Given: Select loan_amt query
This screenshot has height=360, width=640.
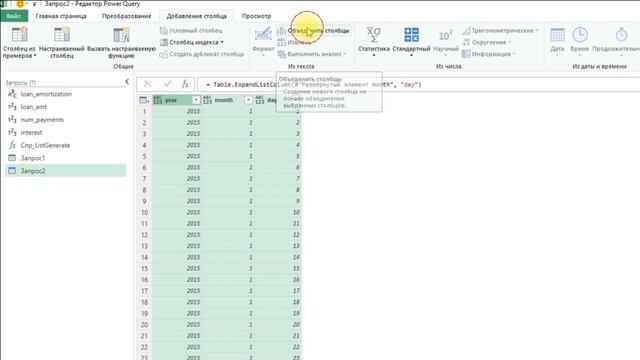Looking at the screenshot, I should click(66, 107).
